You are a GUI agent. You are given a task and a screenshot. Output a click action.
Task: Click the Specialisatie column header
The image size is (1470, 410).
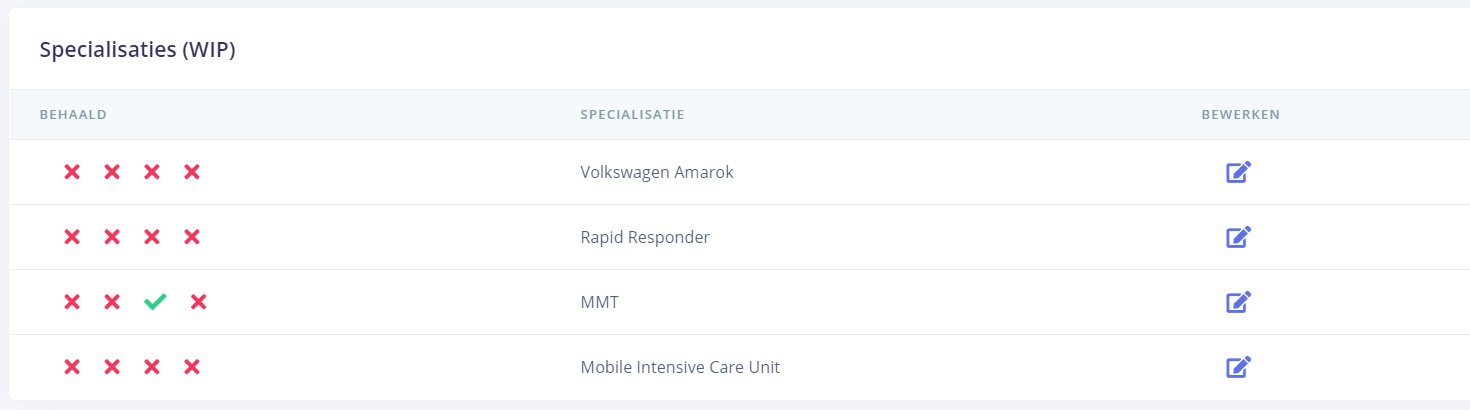pos(632,115)
